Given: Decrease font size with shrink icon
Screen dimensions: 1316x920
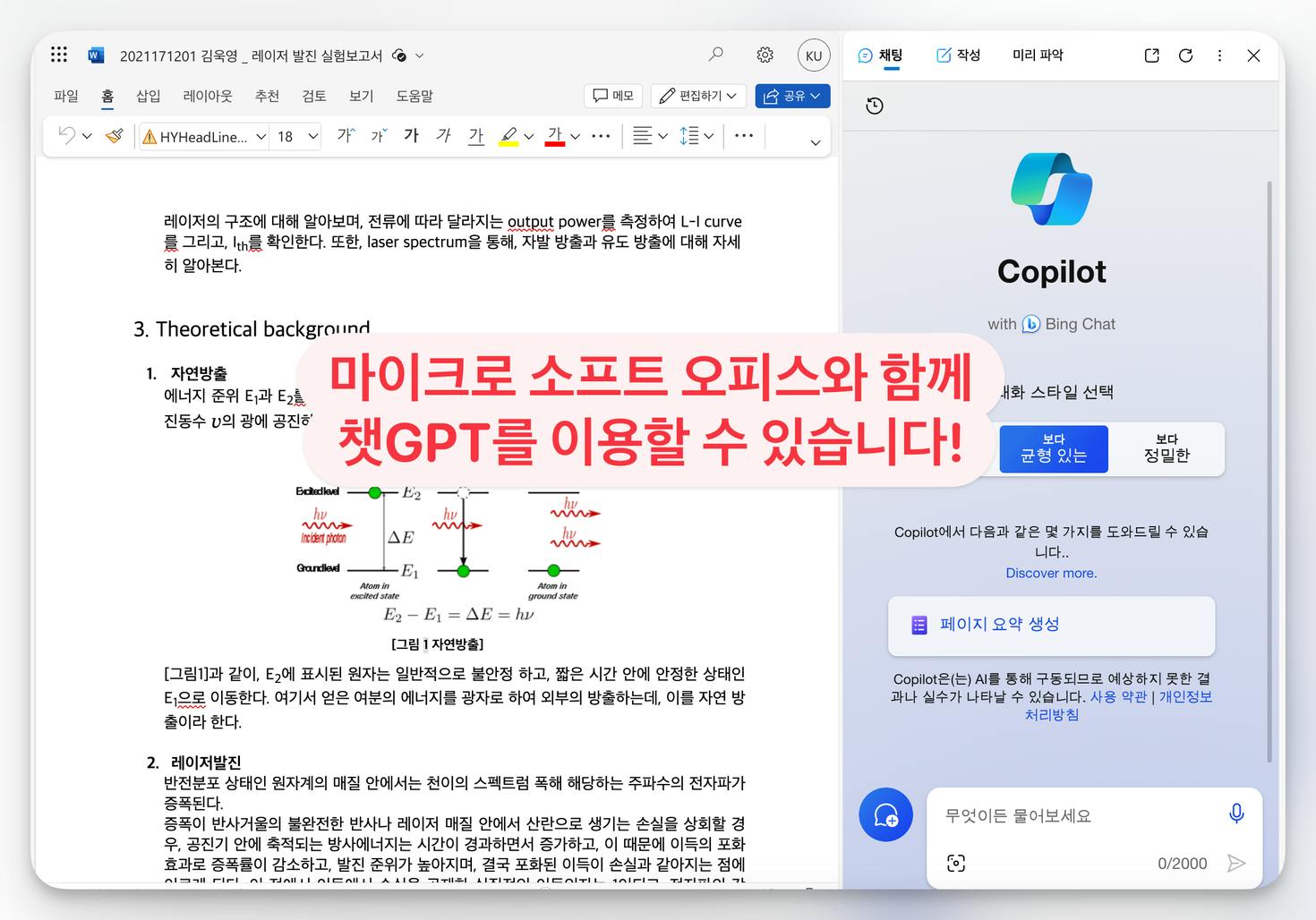Looking at the screenshot, I should point(379,136).
